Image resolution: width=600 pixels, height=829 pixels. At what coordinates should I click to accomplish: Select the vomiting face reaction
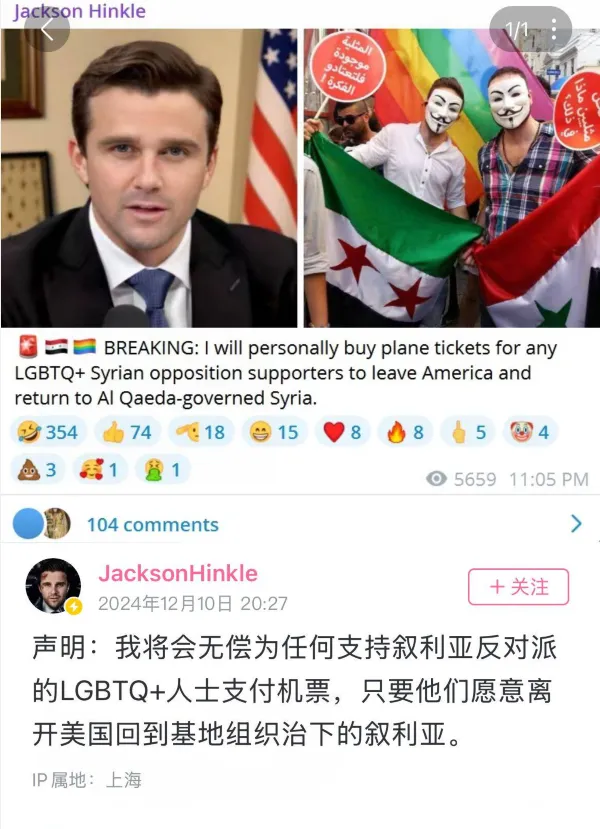163,469
